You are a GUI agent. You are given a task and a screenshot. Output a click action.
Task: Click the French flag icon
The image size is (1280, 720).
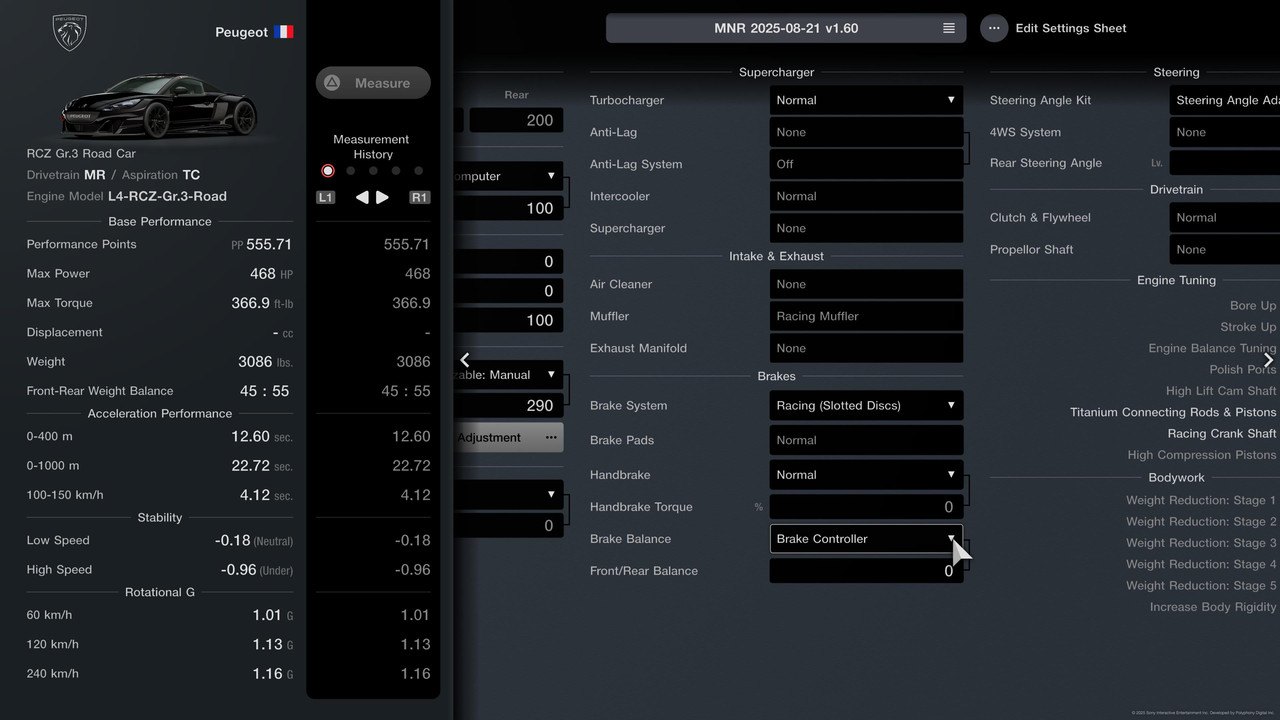(284, 32)
